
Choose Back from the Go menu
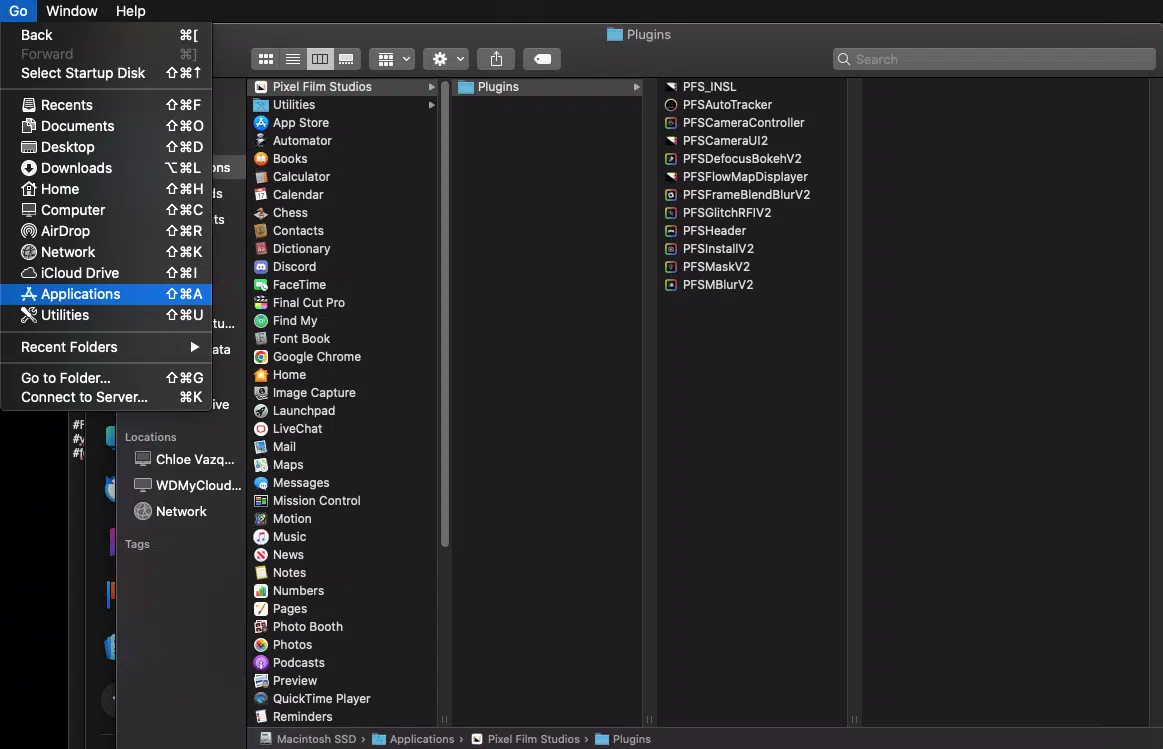(107, 35)
